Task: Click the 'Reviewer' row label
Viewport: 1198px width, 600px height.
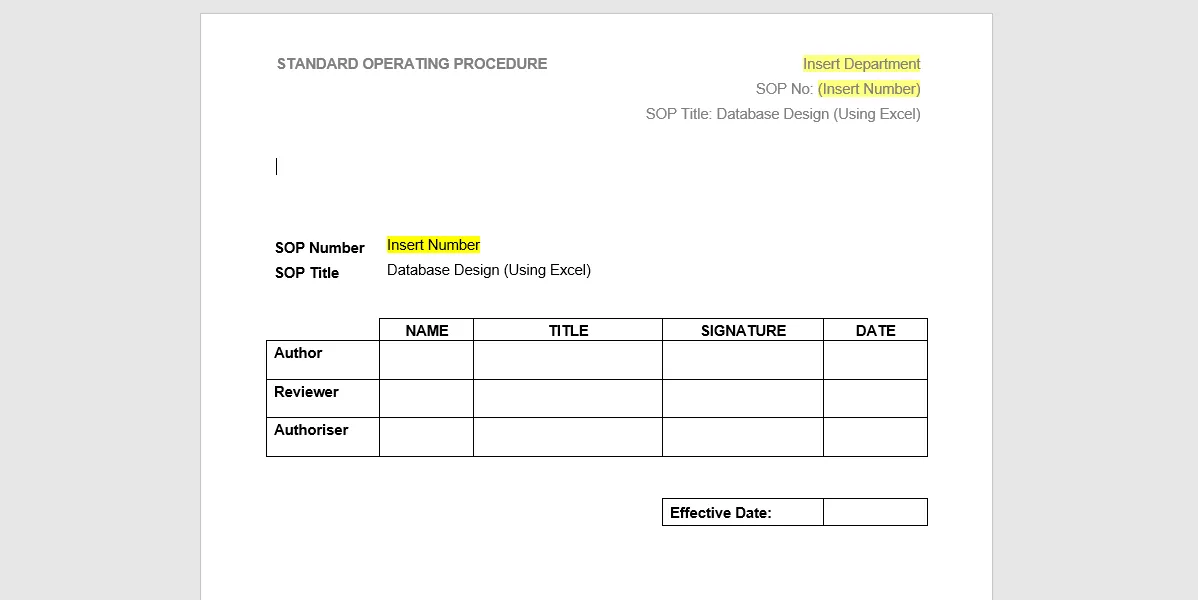Action: point(306,392)
